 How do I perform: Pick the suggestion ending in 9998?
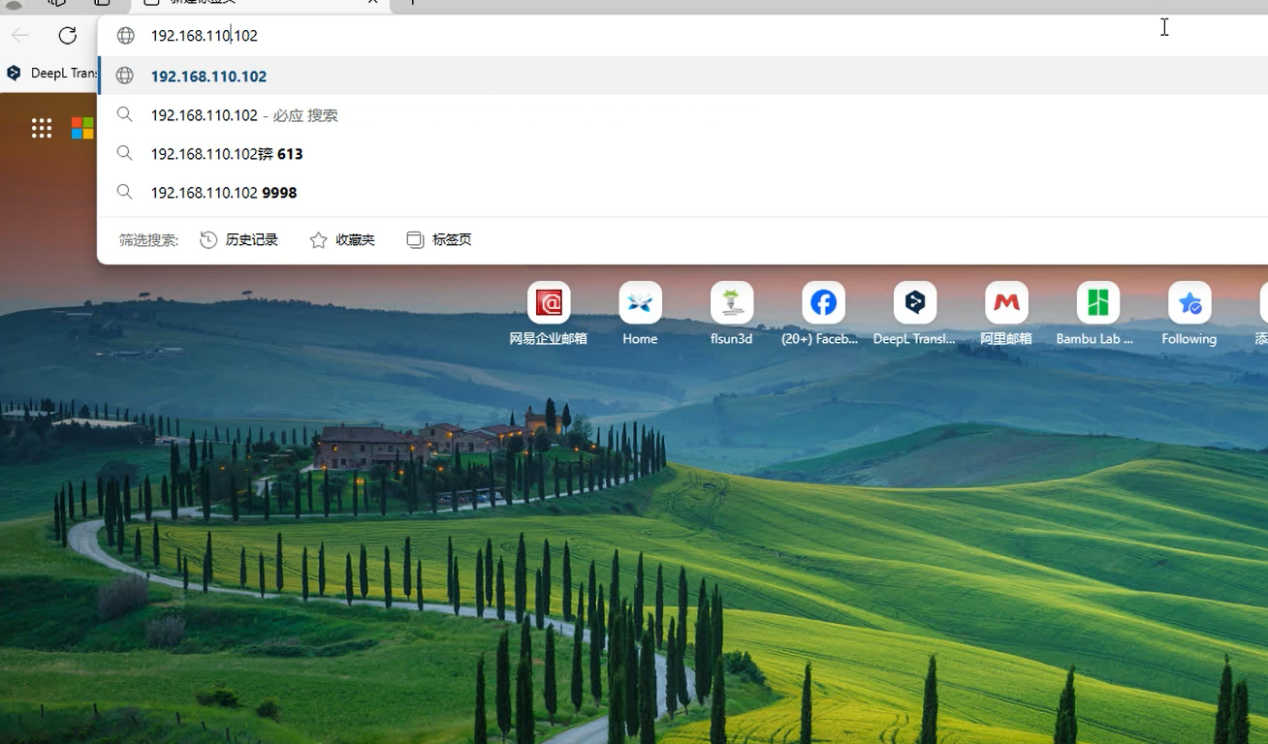[223, 193]
